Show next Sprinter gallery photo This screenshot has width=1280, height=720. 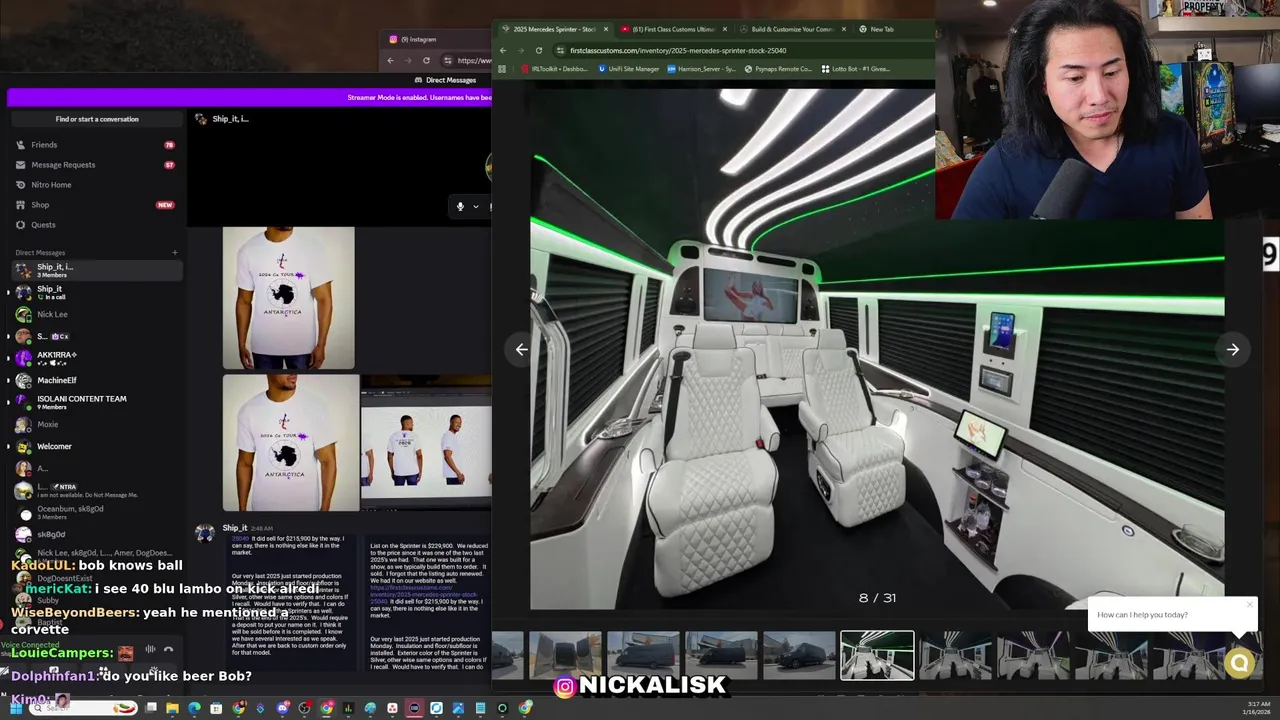tap(1233, 350)
